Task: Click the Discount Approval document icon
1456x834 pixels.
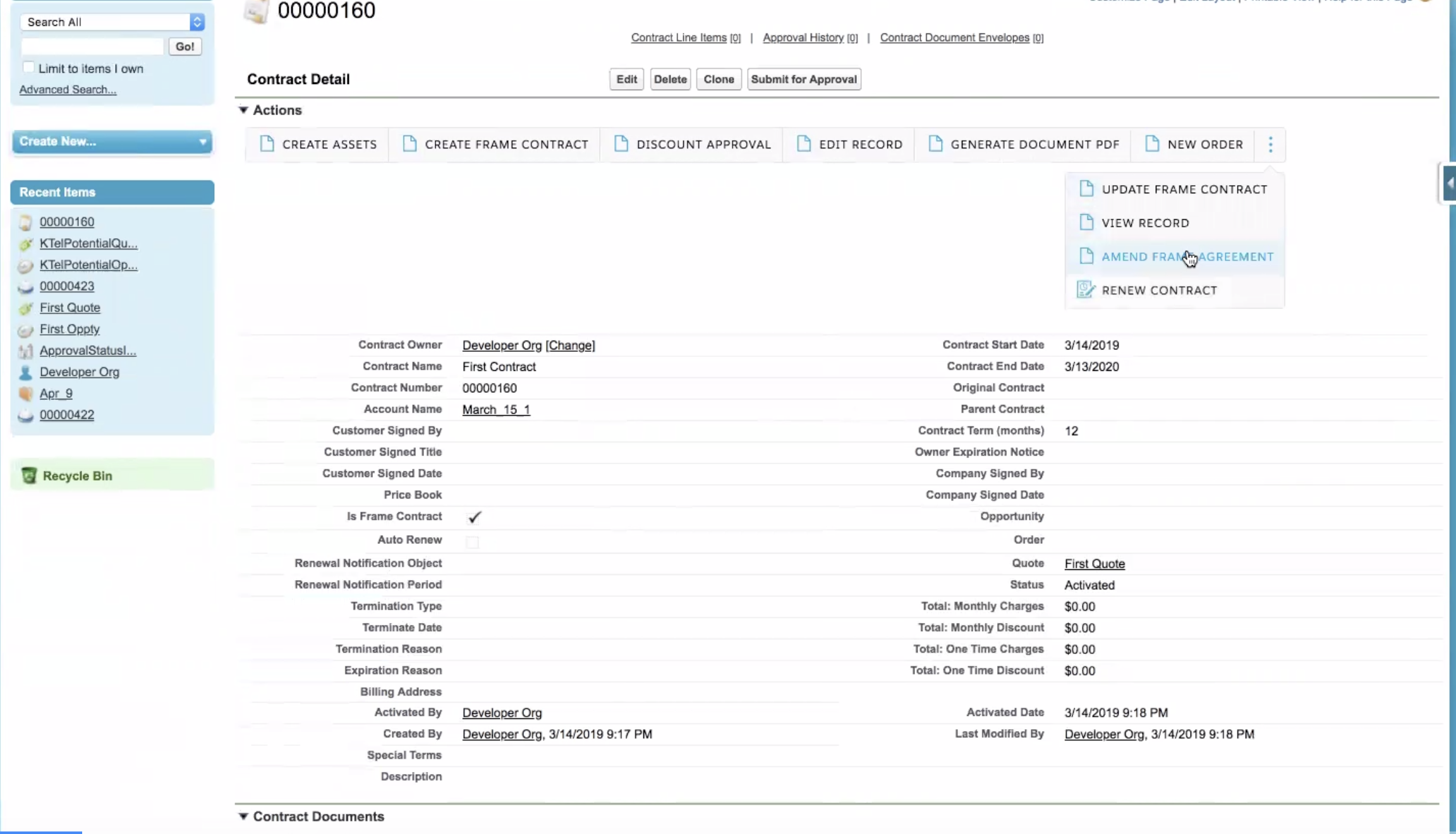Action: pyautogui.click(x=621, y=144)
